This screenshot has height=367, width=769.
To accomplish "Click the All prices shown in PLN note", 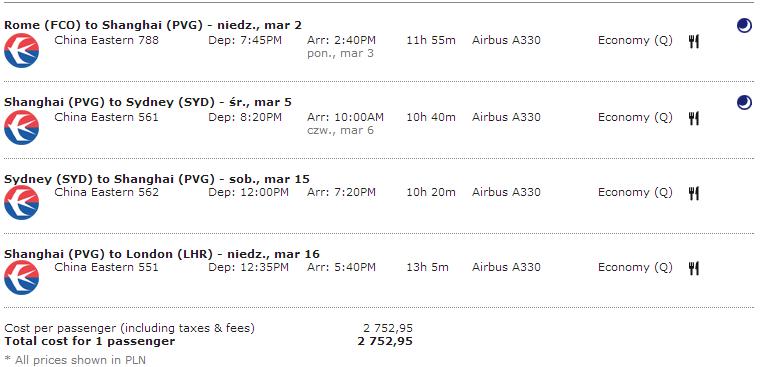I will click(x=75, y=360).
